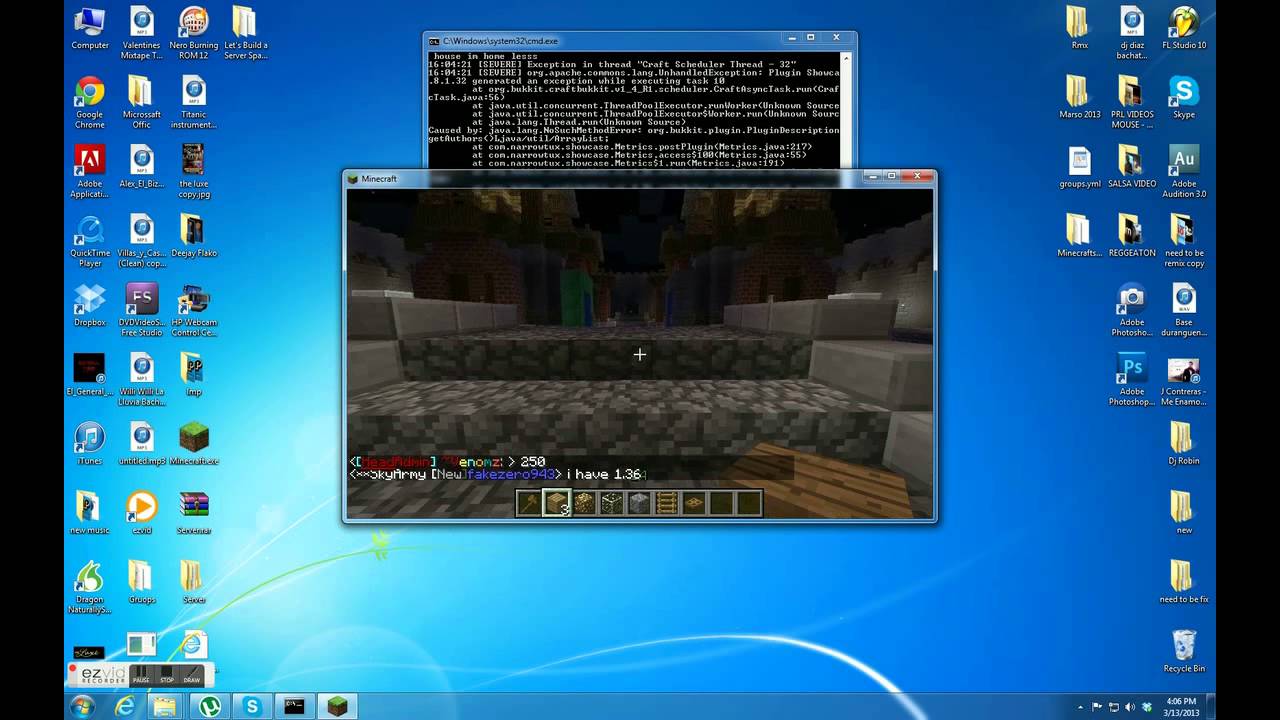Select the Dragon NaturallySpeaking shortcut
1280x720 pixels.
click(90, 587)
